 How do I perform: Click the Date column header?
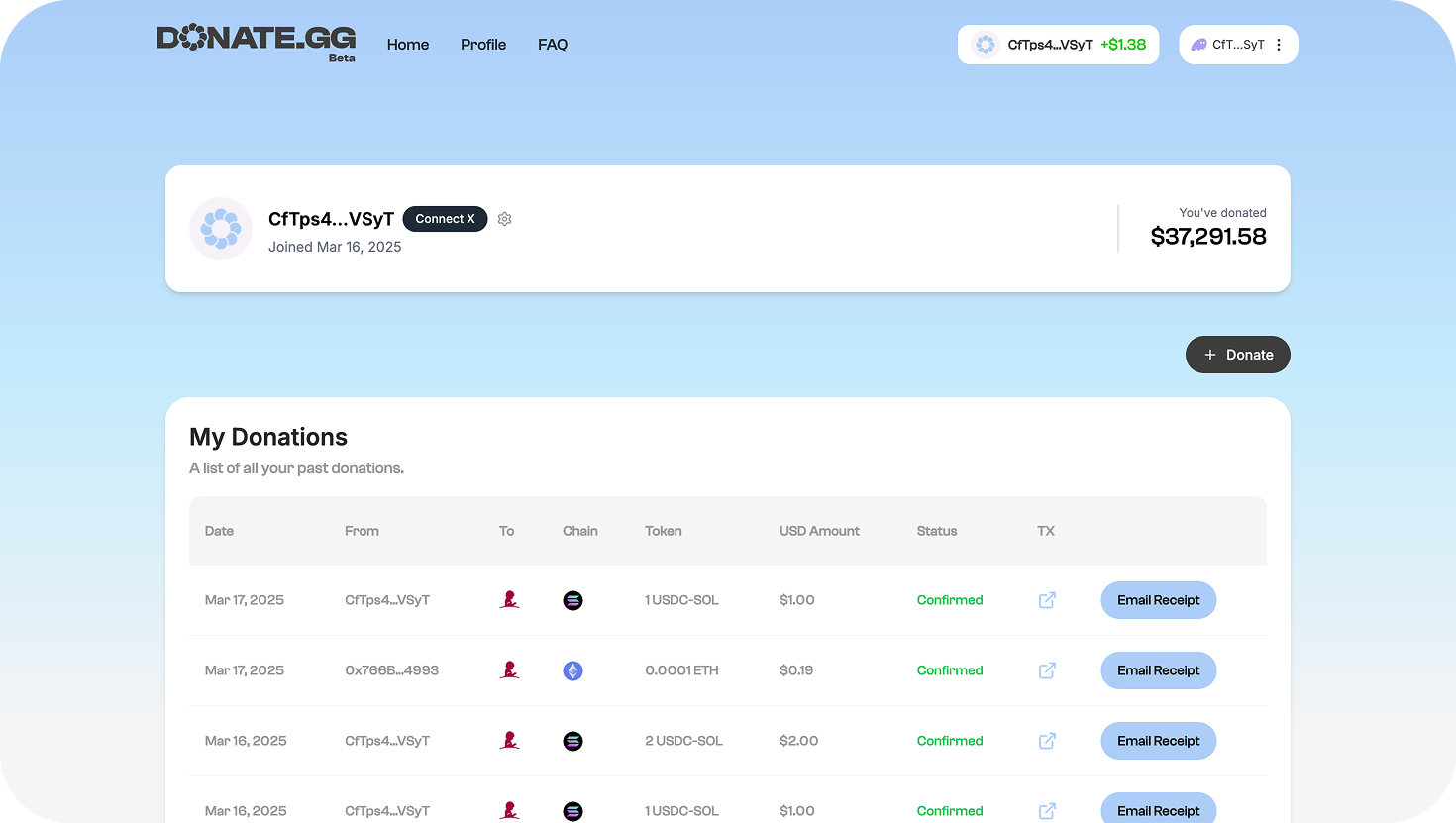tap(219, 531)
